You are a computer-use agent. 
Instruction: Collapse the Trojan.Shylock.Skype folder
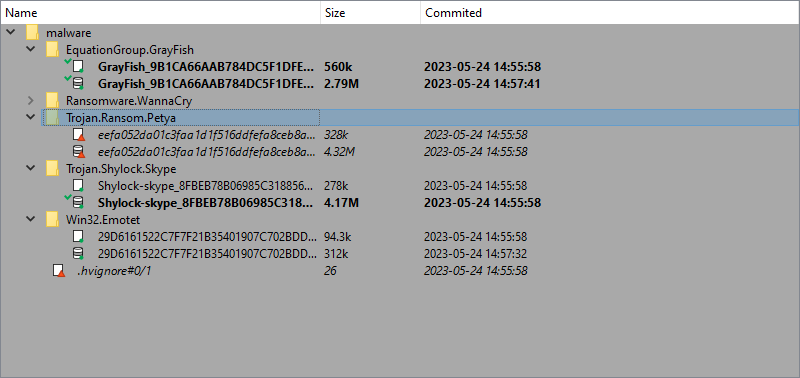(x=31, y=168)
